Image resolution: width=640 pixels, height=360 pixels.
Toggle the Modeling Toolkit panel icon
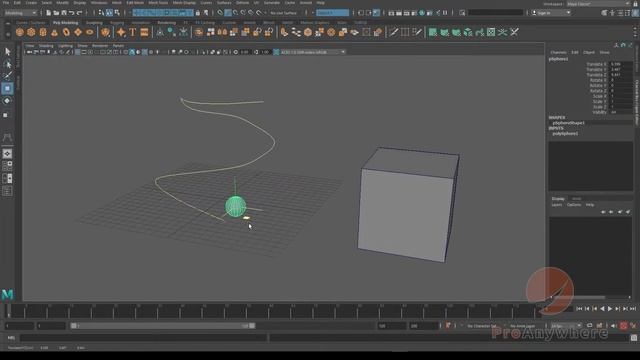click(604, 13)
